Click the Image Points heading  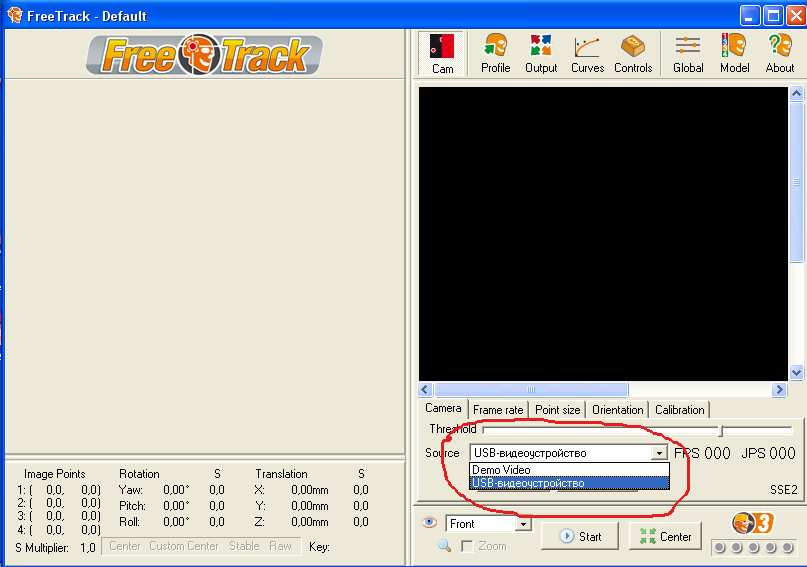coord(55,474)
